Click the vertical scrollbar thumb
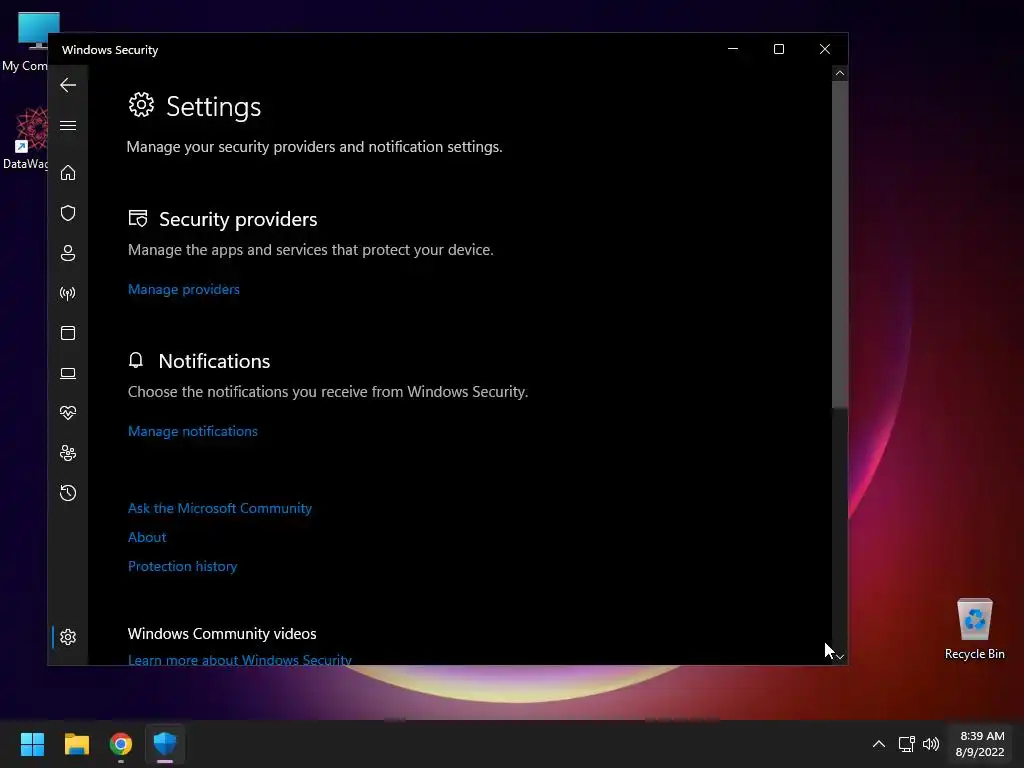Screen dimensions: 1024x768 pos(840,244)
